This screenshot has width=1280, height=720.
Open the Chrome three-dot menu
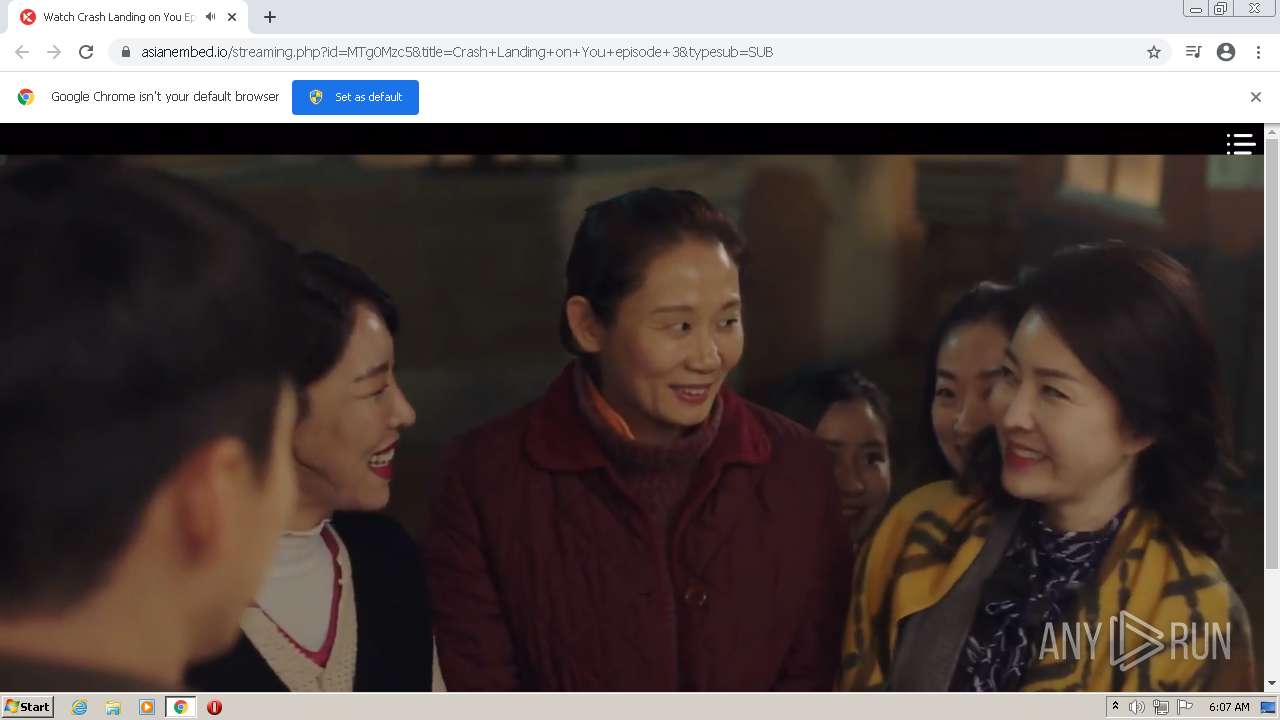click(x=1258, y=52)
